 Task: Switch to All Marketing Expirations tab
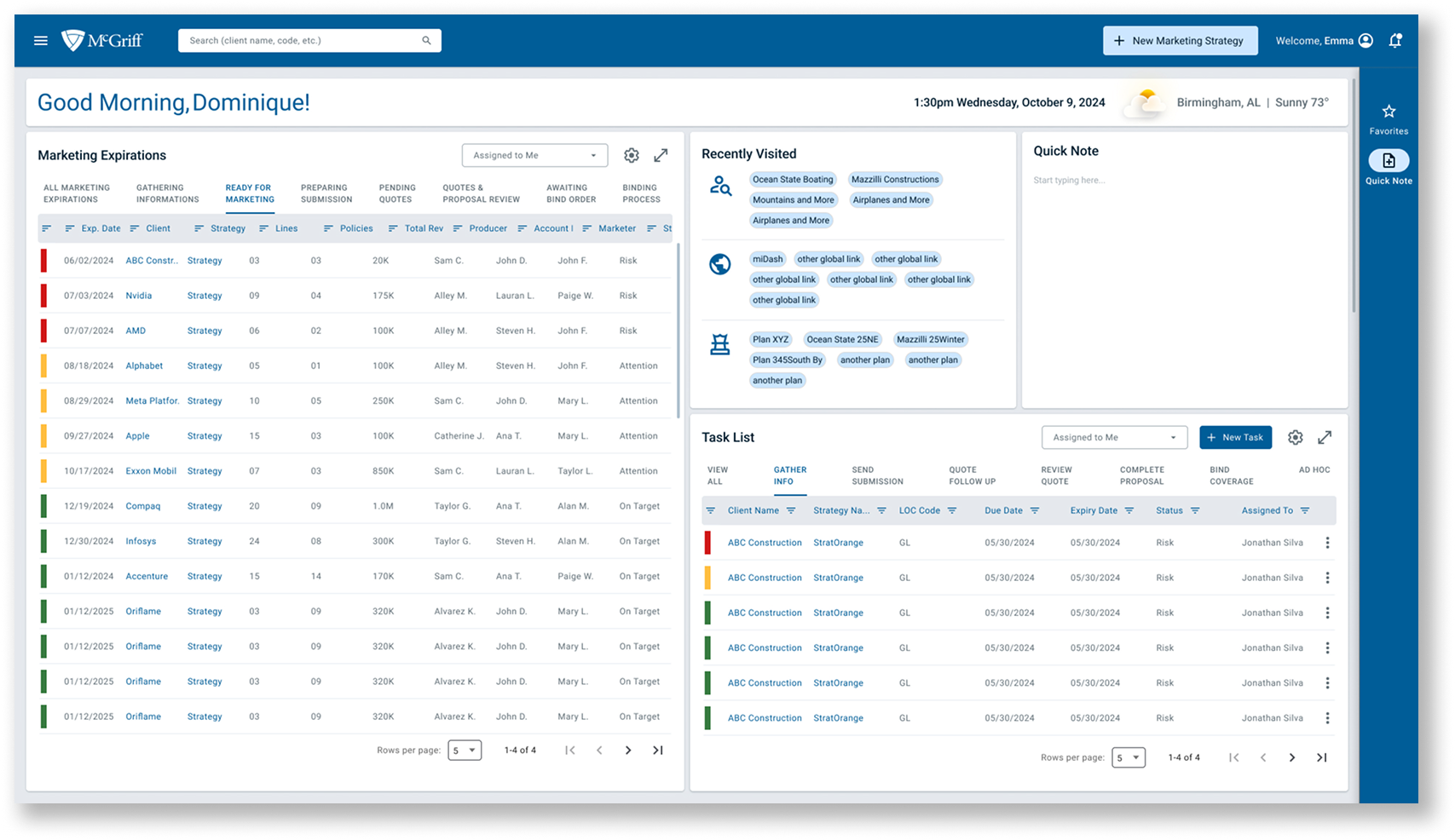77,193
